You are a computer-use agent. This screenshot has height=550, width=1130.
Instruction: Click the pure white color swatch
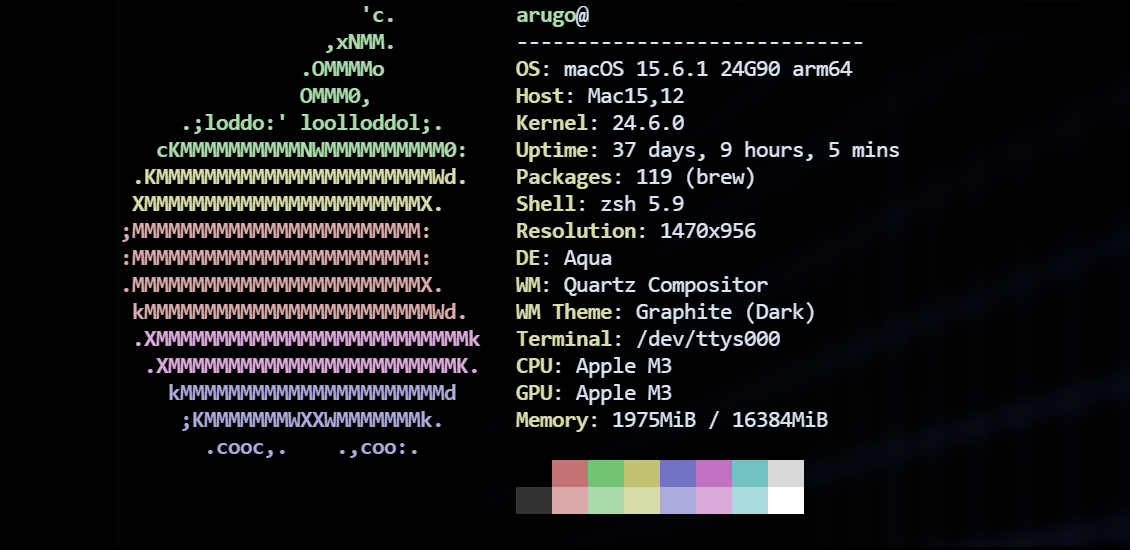point(786,500)
